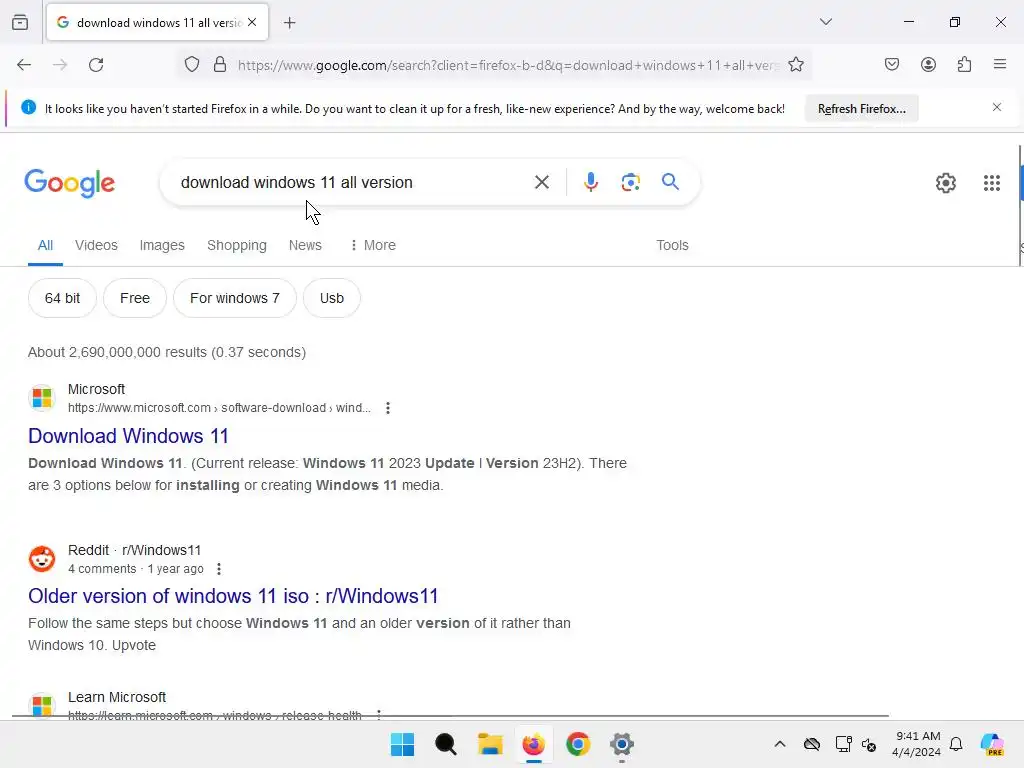Apply the For windows 7 chip

click(234, 298)
